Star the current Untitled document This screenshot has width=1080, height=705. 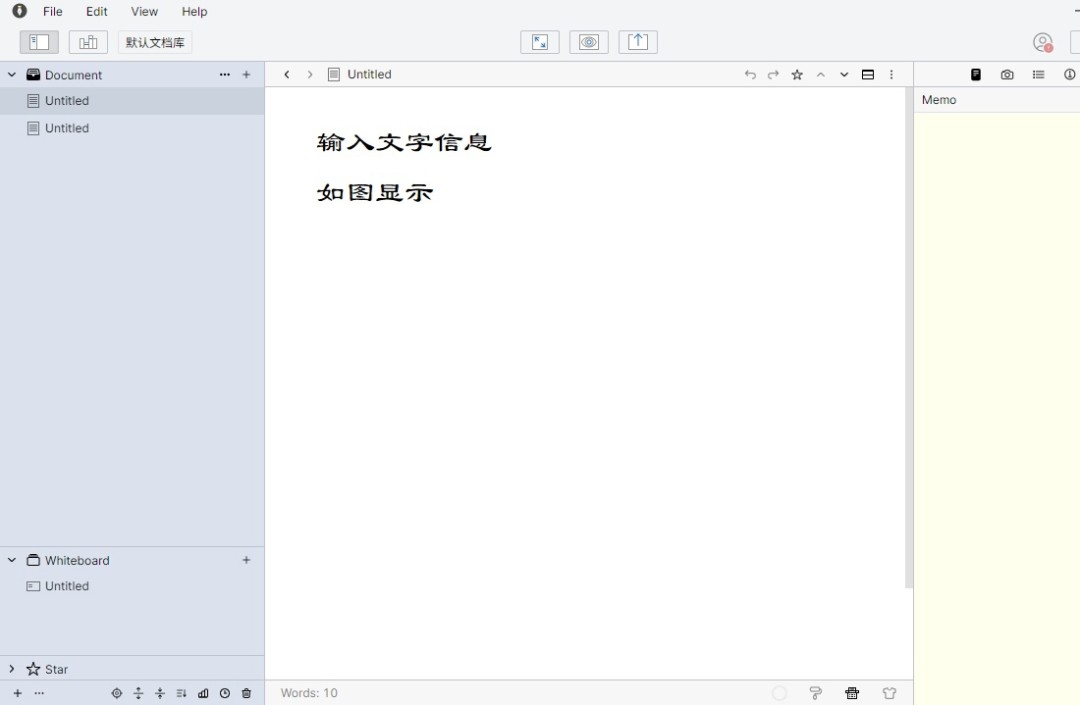pyautogui.click(x=796, y=74)
